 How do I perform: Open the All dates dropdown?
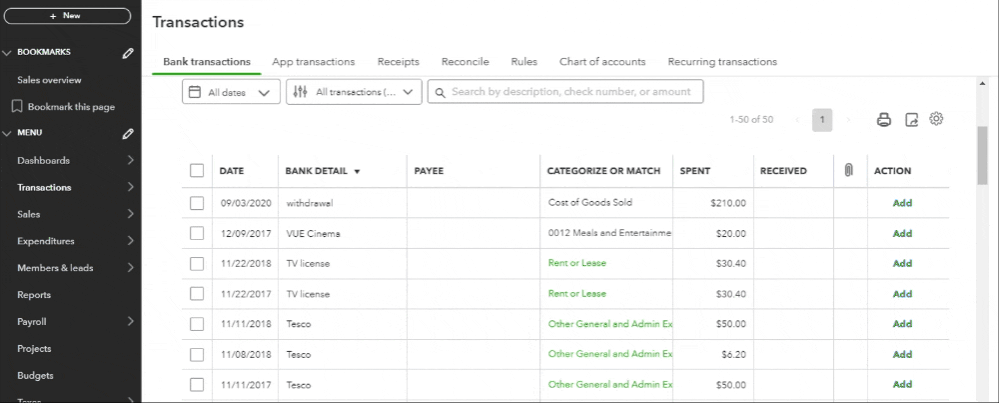[231, 92]
